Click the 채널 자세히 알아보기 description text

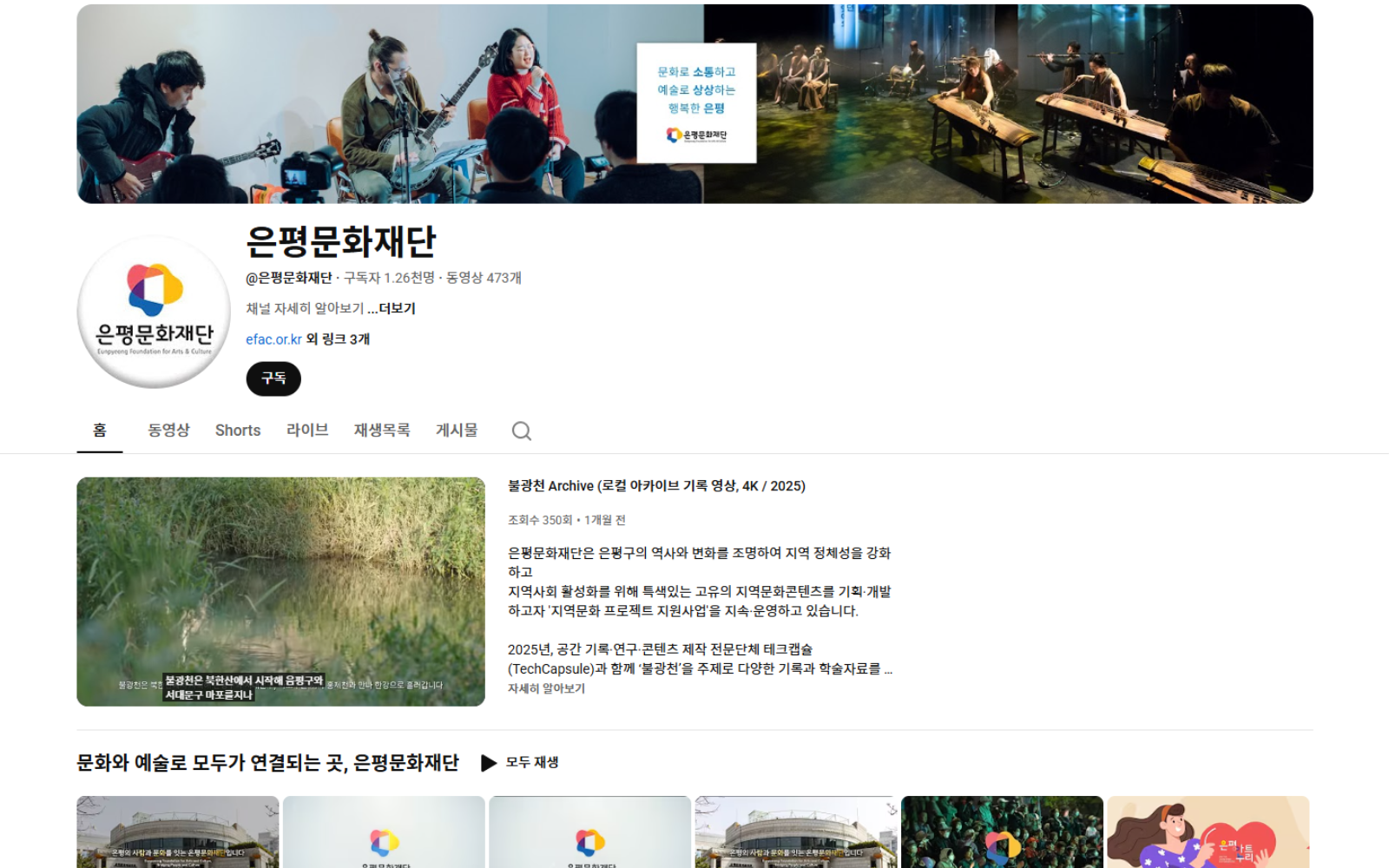pos(305,308)
